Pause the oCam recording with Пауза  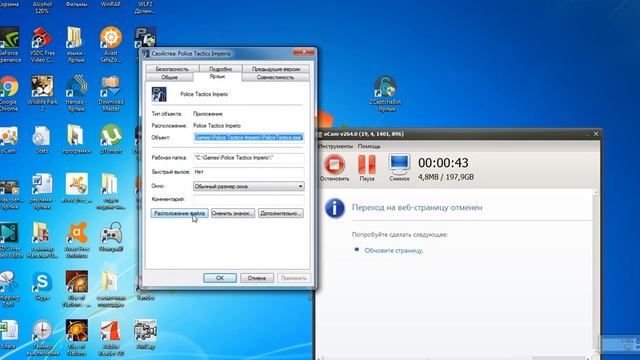[367, 168]
